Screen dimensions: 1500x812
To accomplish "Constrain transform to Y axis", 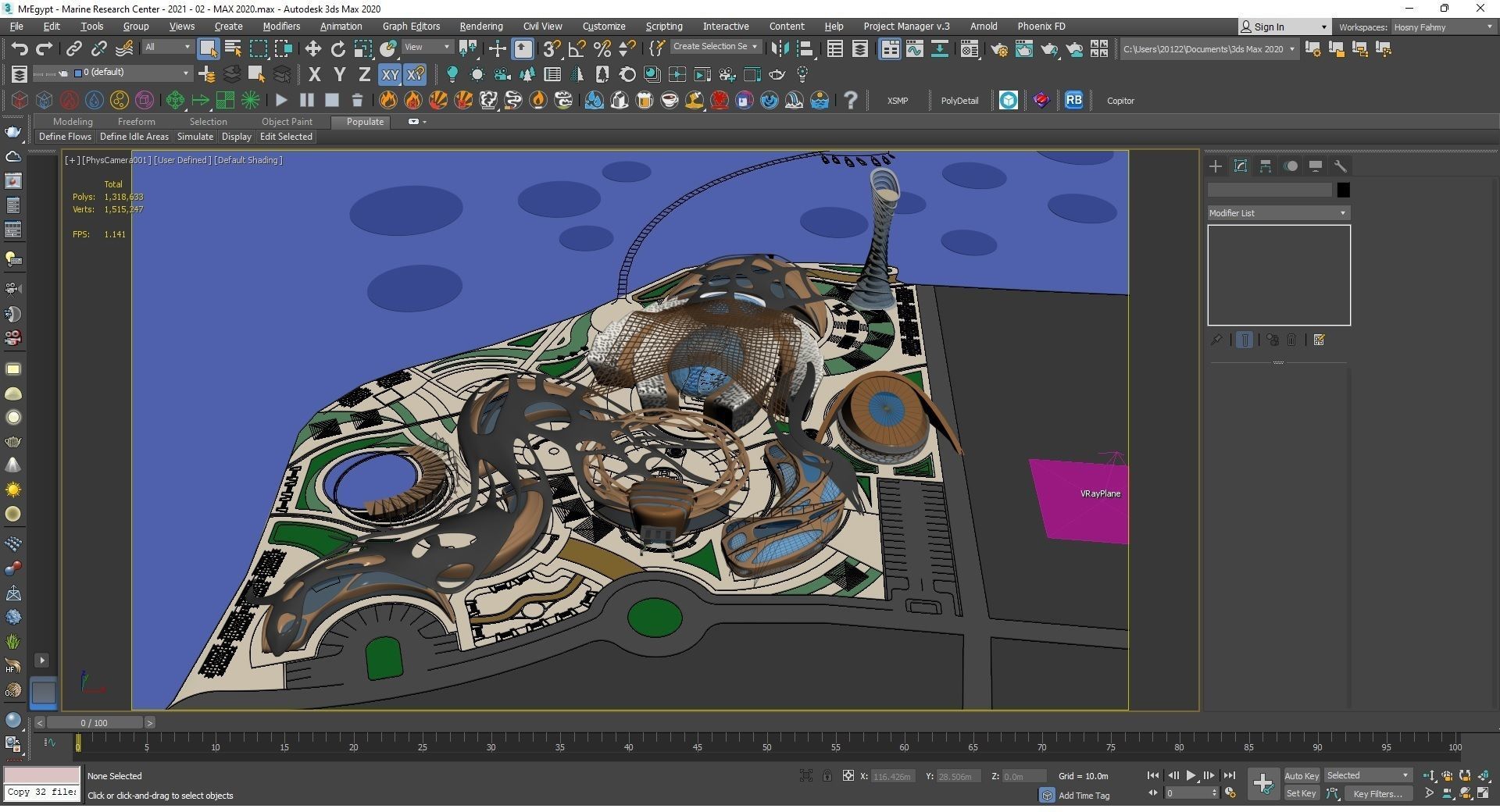I will pos(339,75).
